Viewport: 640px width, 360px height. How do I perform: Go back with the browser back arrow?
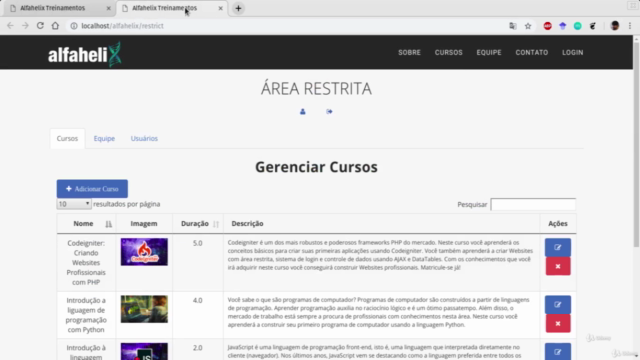[10, 26]
